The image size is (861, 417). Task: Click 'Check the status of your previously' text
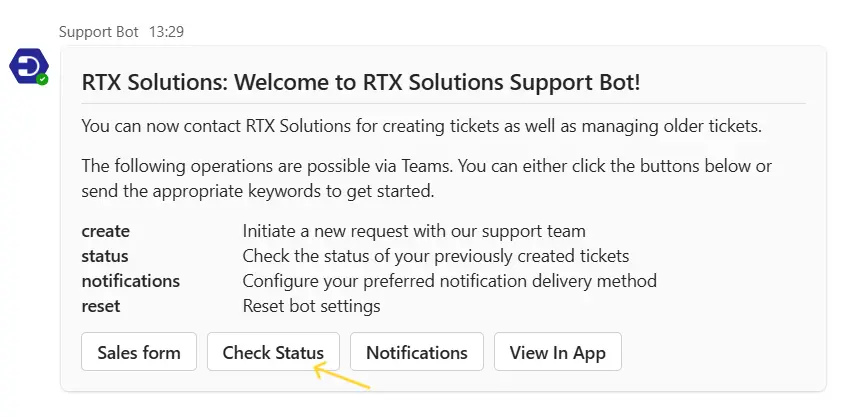pos(435,256)
